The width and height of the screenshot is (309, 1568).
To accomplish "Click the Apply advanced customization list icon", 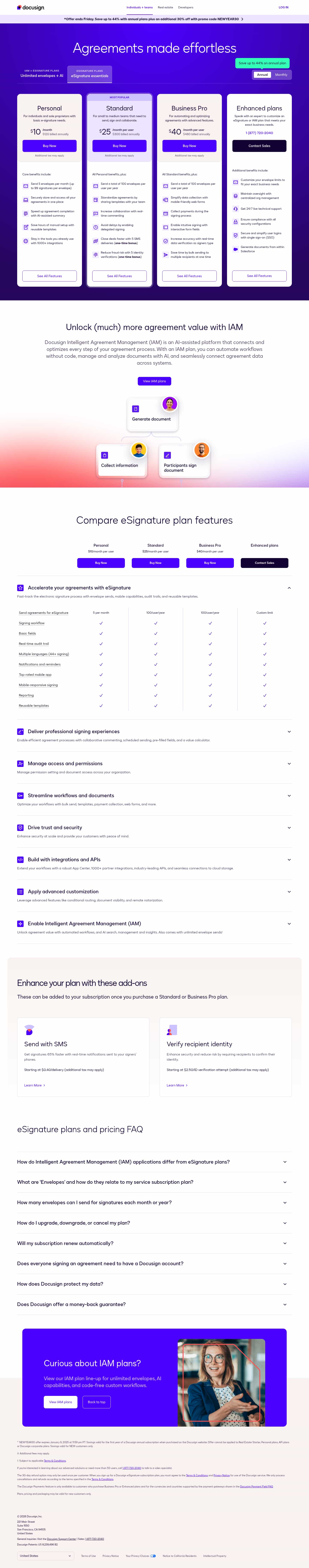I will coord(21,891).
